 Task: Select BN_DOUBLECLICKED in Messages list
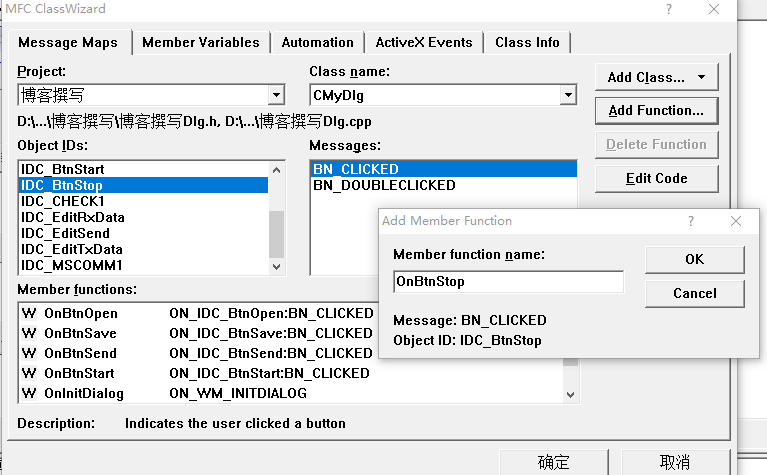[444, 185]
